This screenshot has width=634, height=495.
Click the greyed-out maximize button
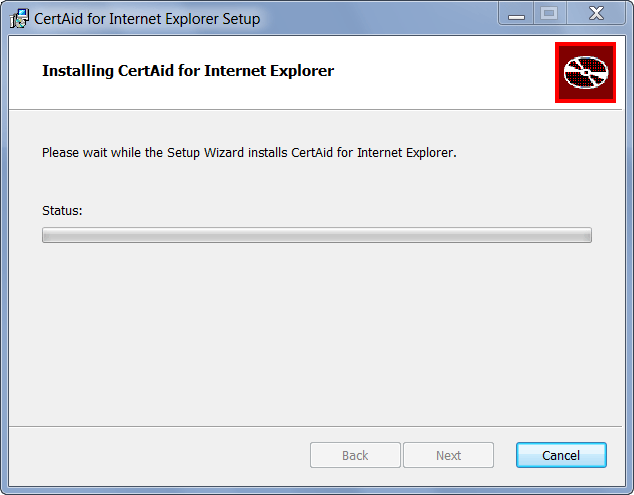[x=548, y=14]
